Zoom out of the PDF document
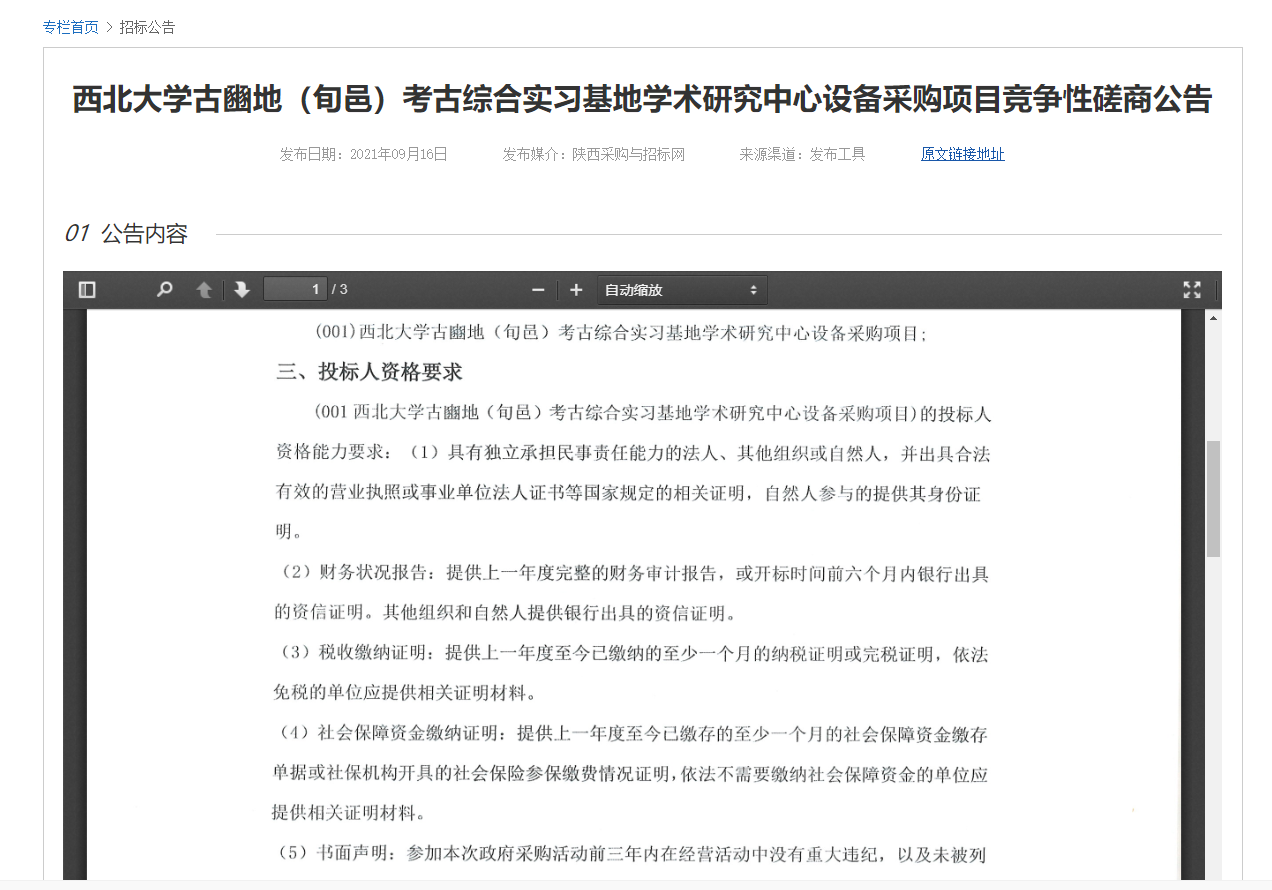The width and height of the screenshot is (1272, 890). (x=538, y=290)
